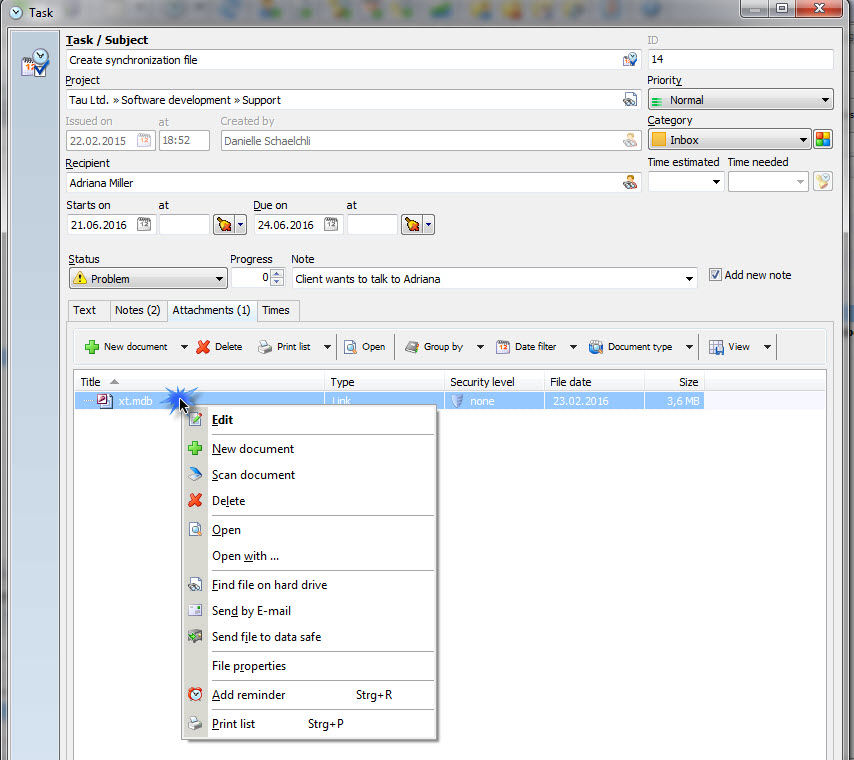
Task: Click the red Delete icon in toolbar
Action: (x=203, y=347)
